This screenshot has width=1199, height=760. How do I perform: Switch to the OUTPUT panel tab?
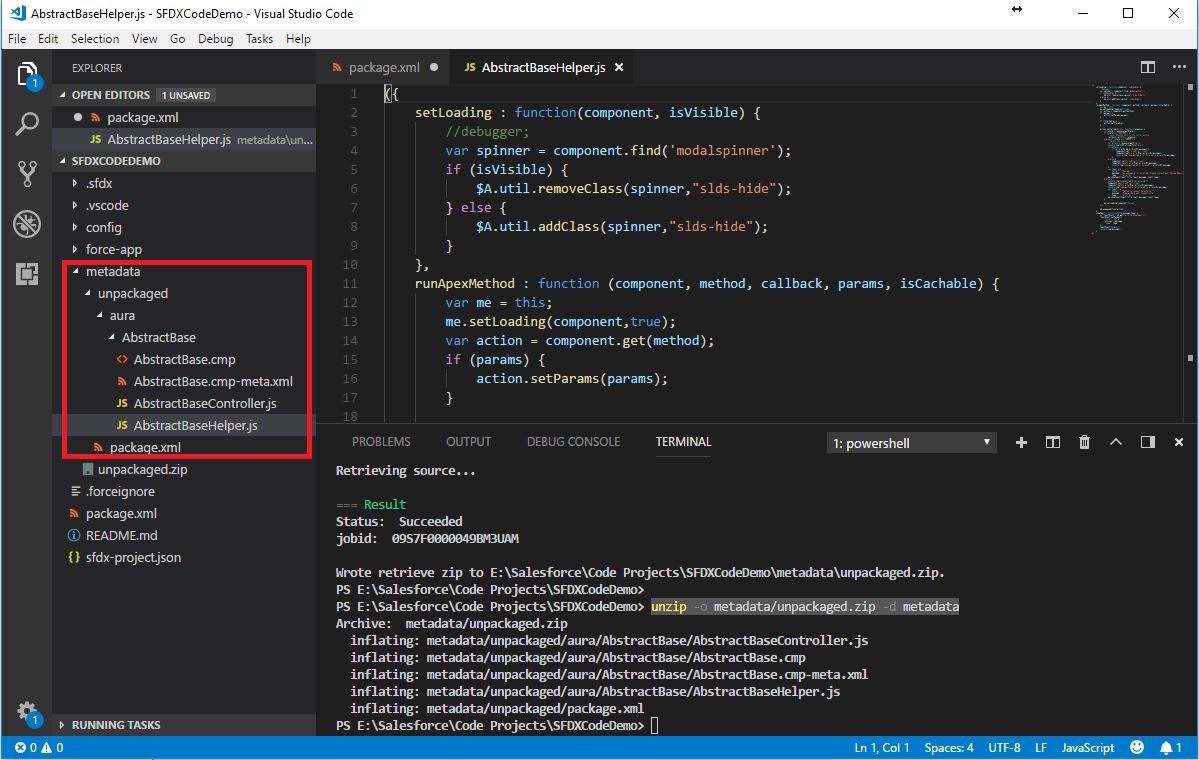[x=469, y=442]
